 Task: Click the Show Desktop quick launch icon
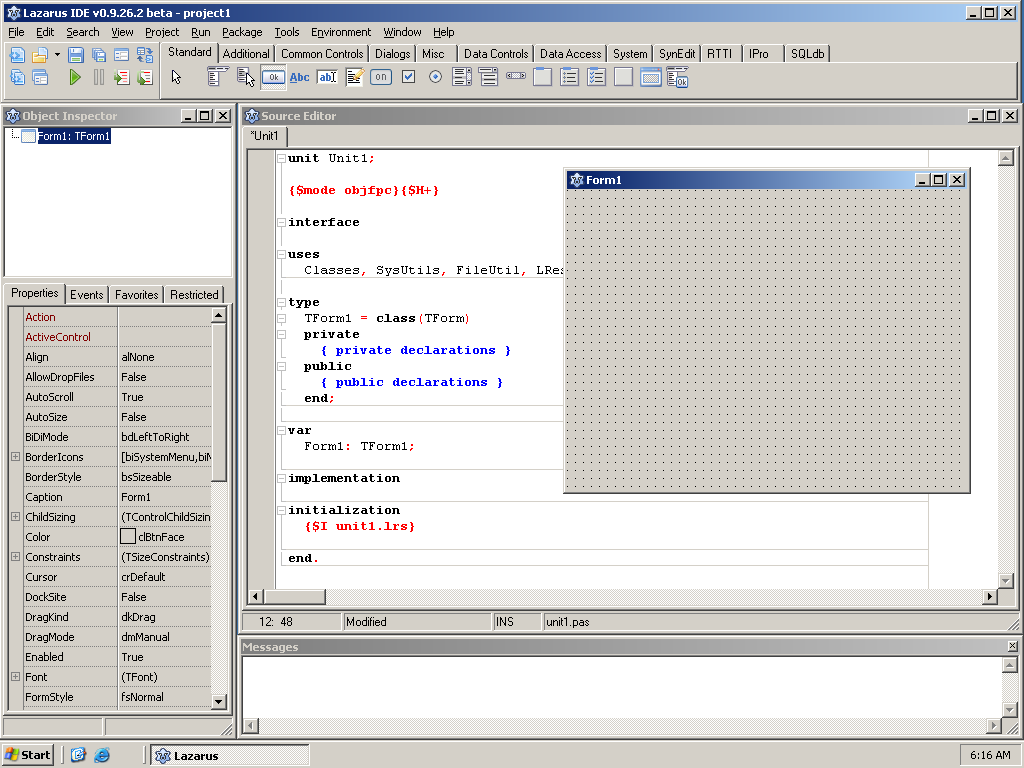78,755
